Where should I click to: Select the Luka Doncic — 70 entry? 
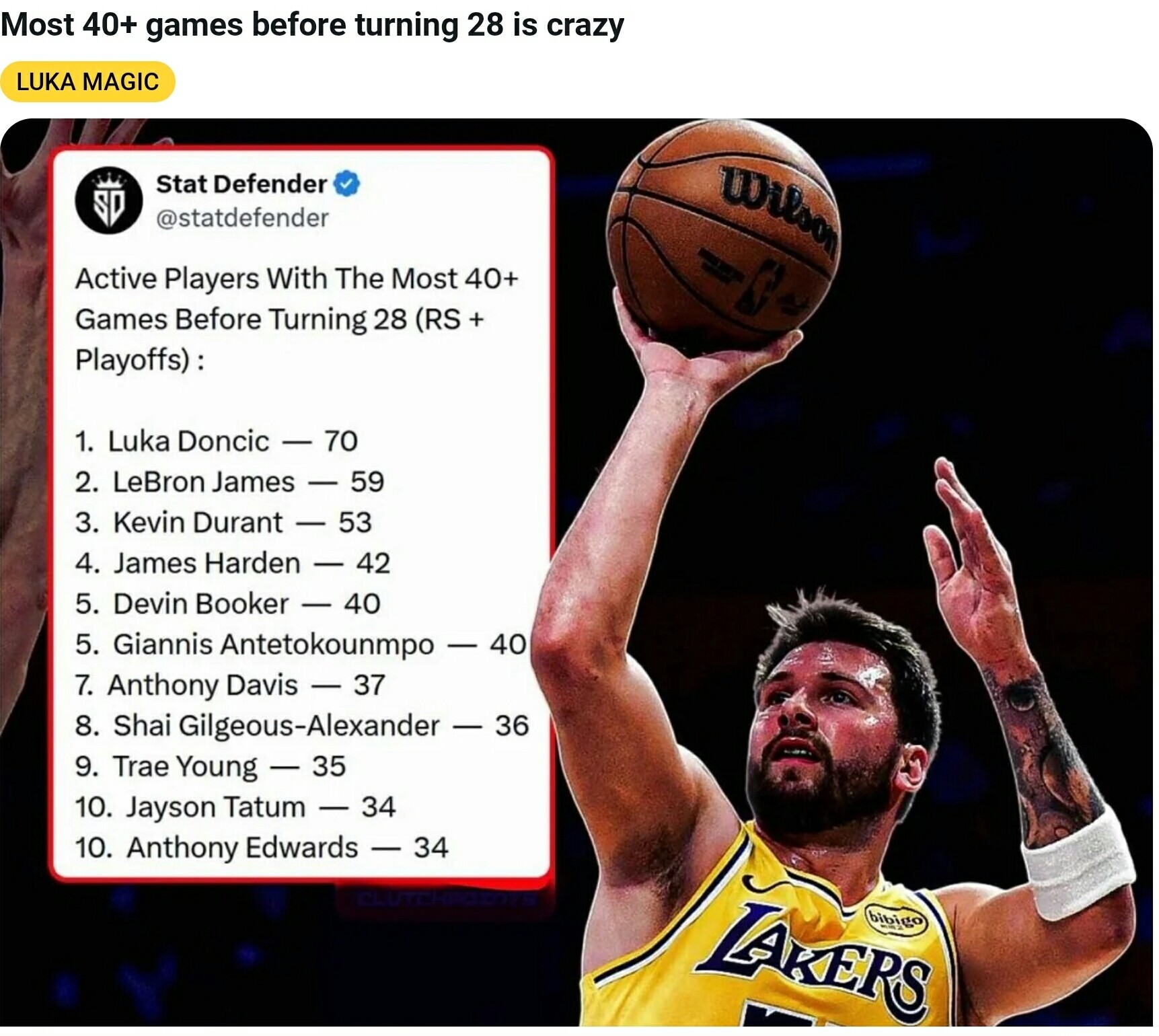216,441
